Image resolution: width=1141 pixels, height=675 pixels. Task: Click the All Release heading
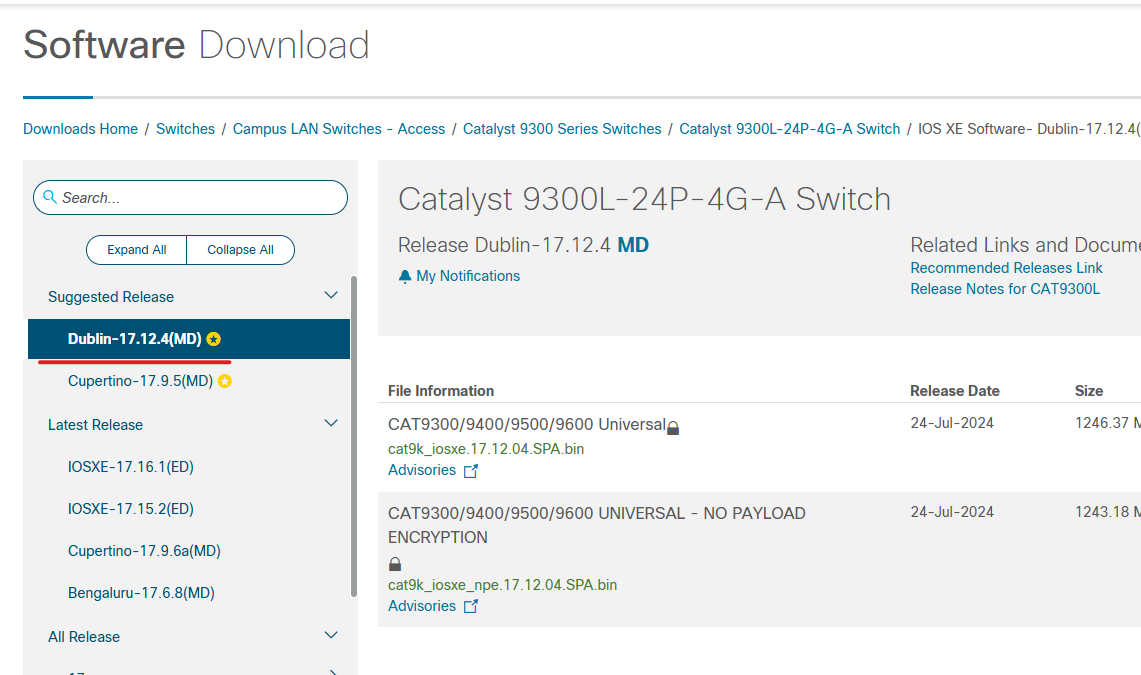(x=84, y=637)
